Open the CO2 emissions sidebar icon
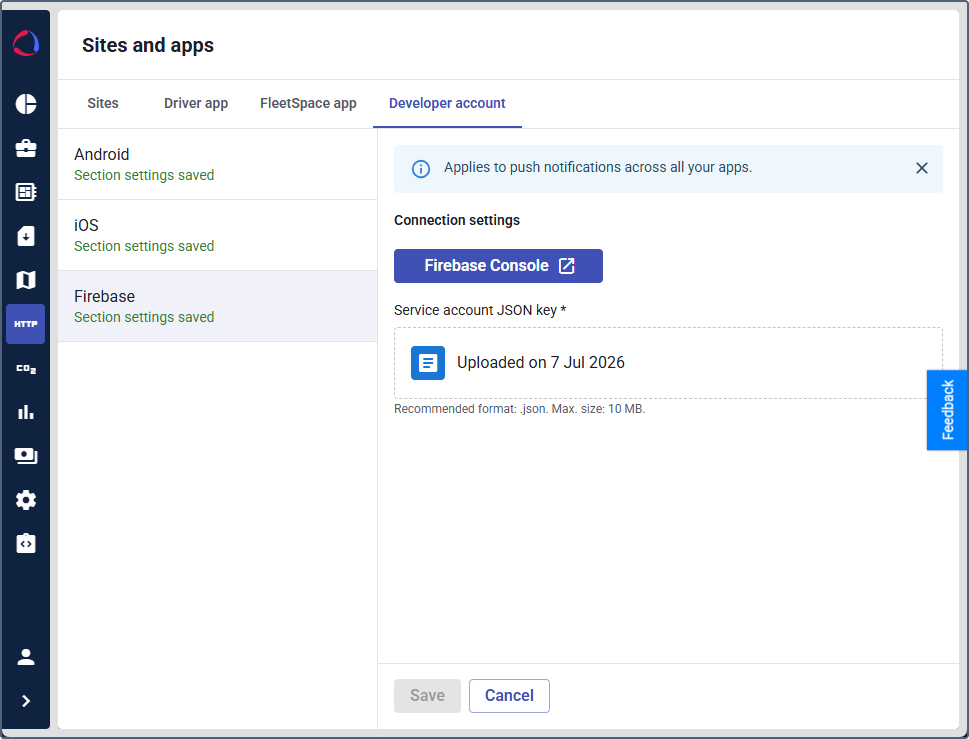The image size is (969, 739). 26,369
